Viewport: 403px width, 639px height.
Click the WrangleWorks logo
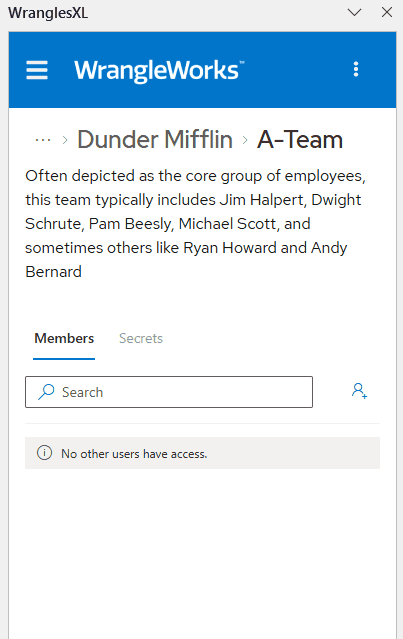tap(159, 71)
